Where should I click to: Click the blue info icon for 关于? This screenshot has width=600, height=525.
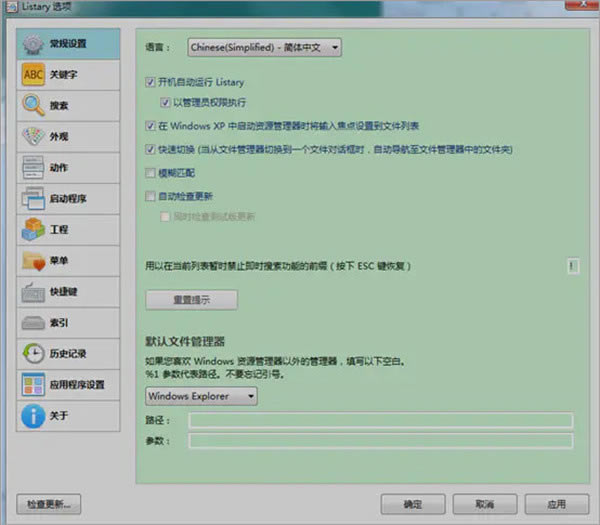(33, 416)
